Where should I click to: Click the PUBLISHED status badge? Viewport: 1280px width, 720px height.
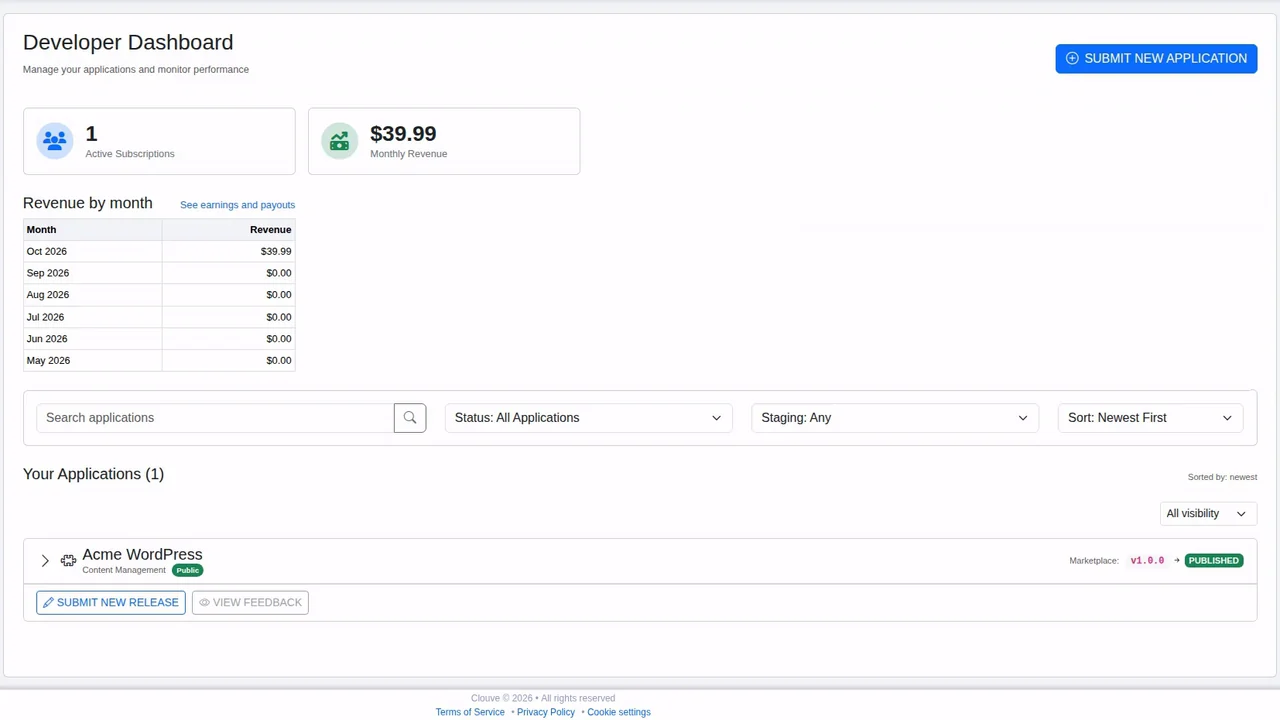pyautogui.click(x=1214, y=561)
